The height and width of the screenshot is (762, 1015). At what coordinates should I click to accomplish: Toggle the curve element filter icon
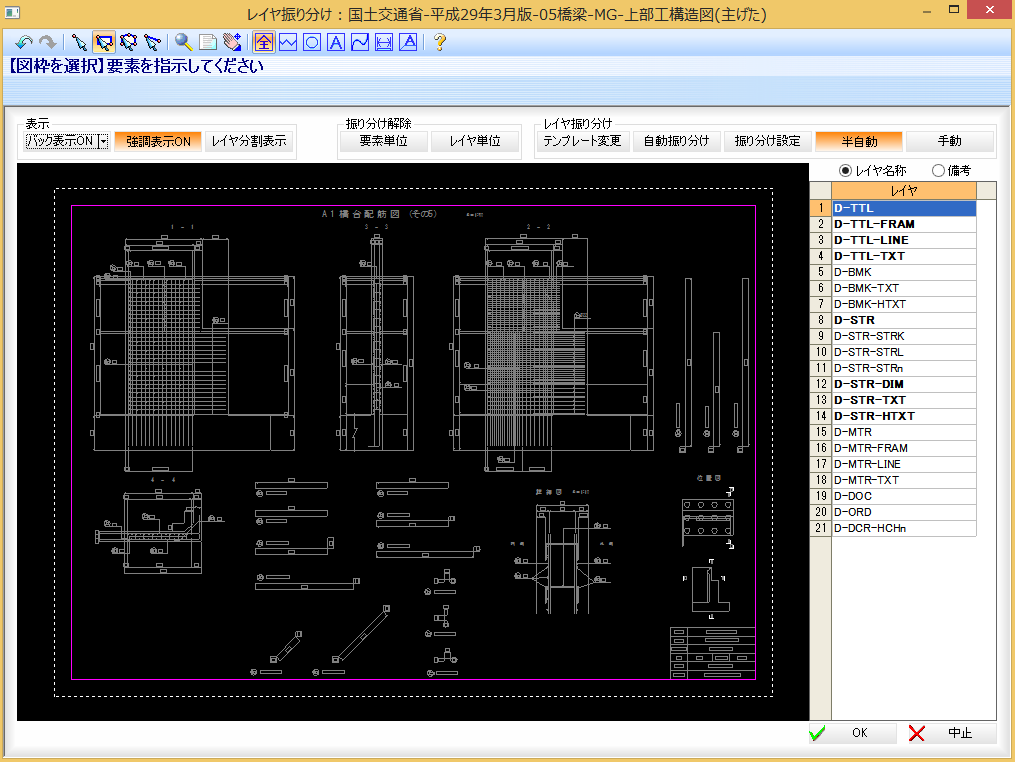coord(360,43)
